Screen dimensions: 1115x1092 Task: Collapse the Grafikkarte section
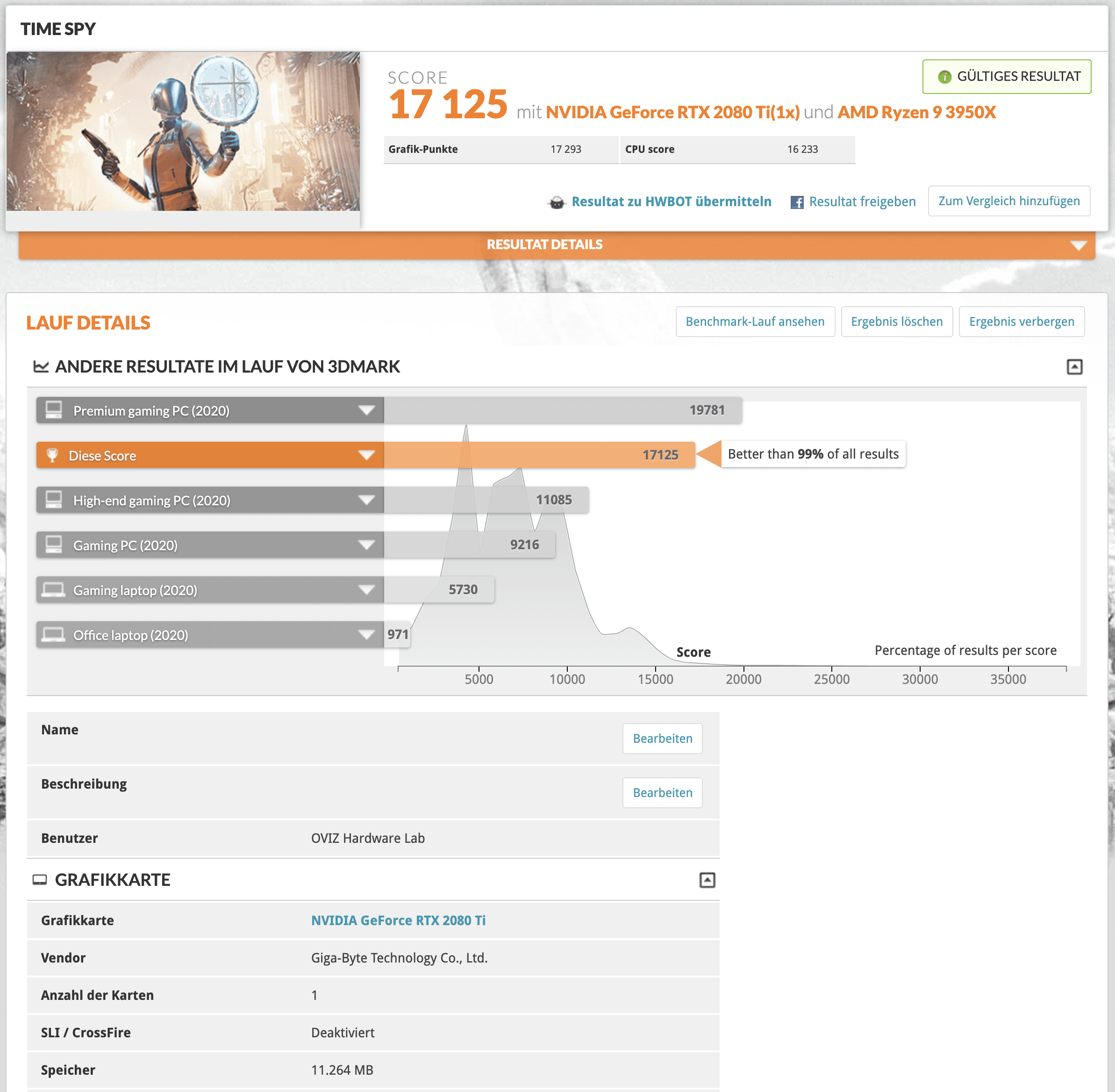tap(707, 880)
